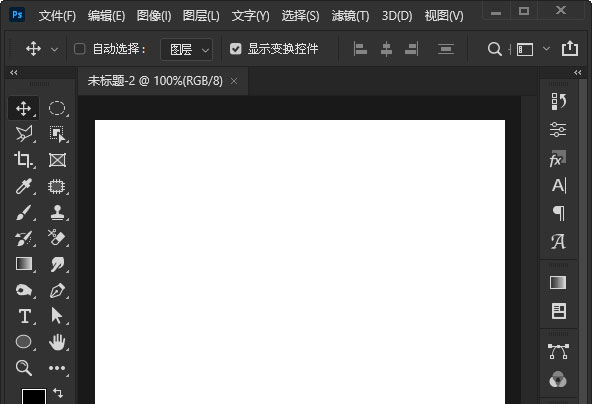Select the Background Eraser tool
Screen dimensions: 592x404
tap(57, 238)
